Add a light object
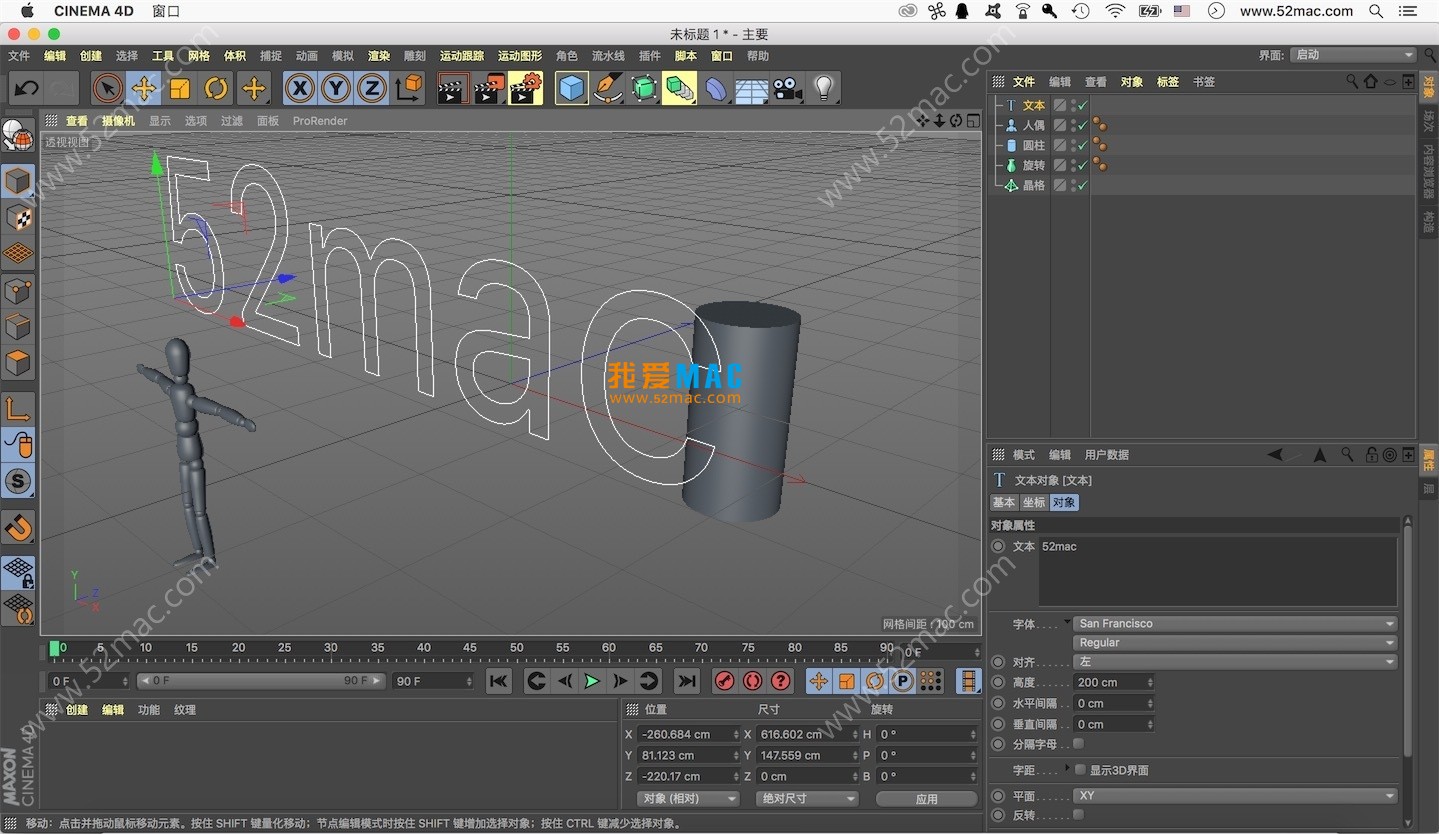Image resolution: width=1439 pixels, height=834 pixels. tap(824, 88)
